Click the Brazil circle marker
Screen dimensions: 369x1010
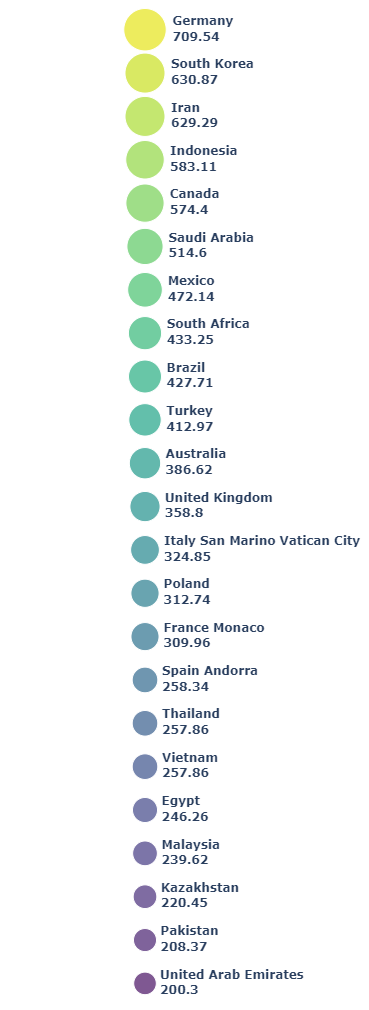pos(145,376)
